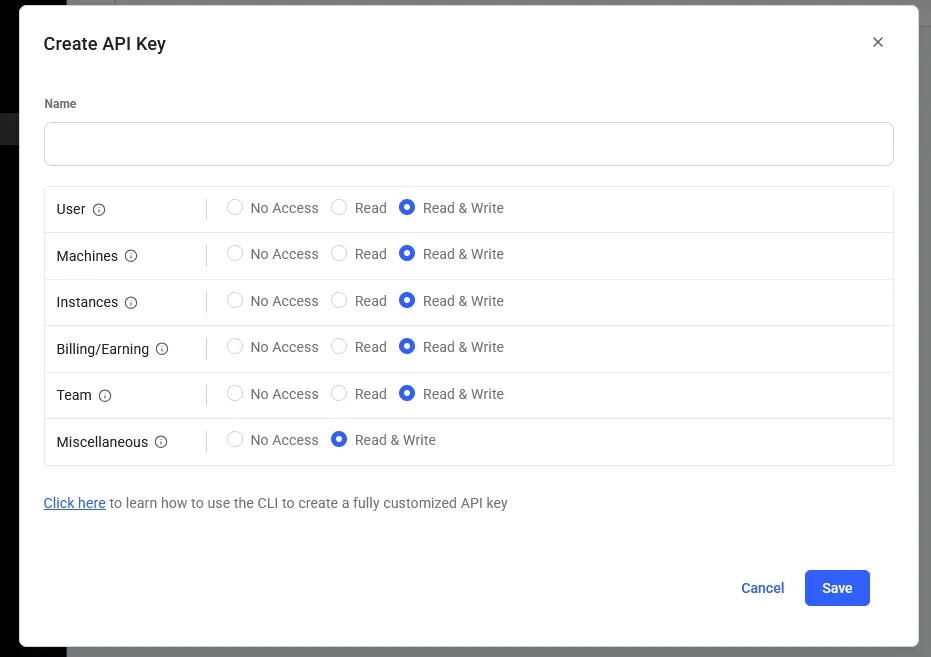Save the new API key
931x657 pixels.
click(837, 588)
